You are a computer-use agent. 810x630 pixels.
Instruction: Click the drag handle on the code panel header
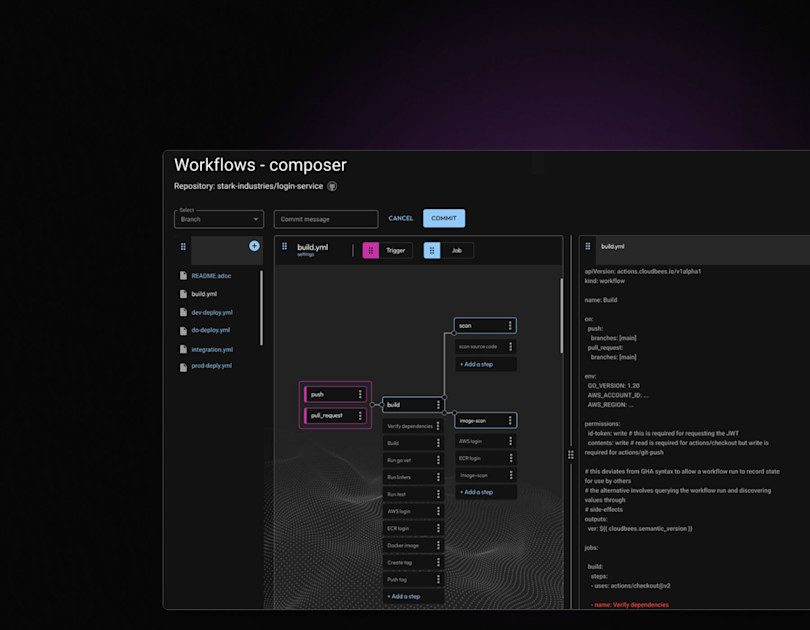(587, 246)
